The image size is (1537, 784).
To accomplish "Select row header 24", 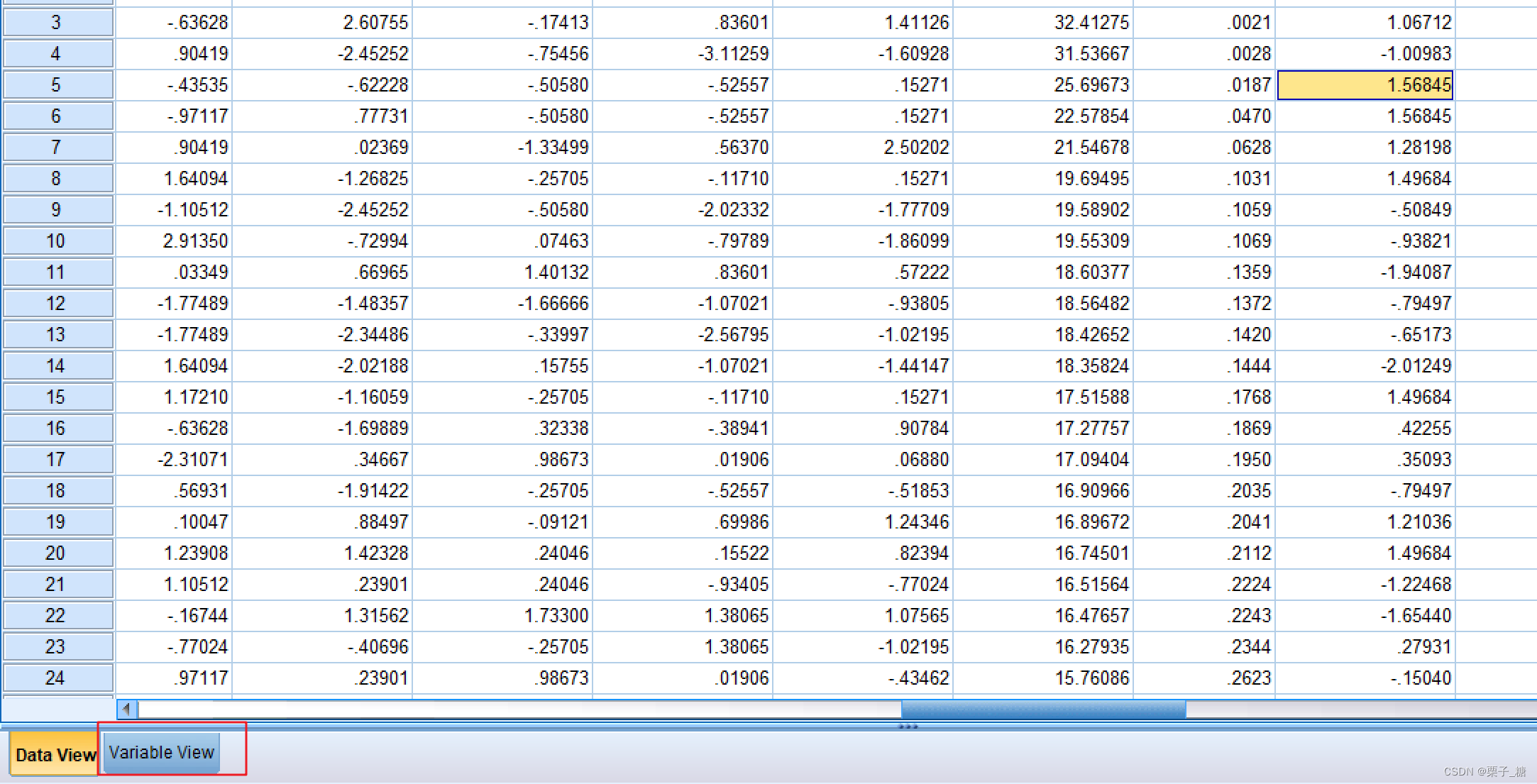I will coord(57,678).
